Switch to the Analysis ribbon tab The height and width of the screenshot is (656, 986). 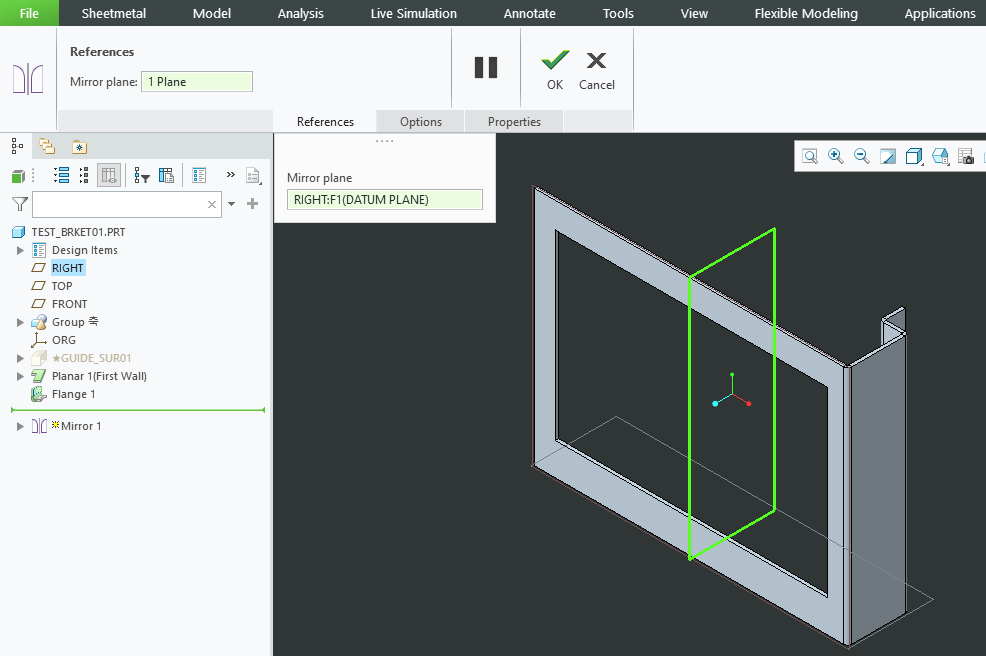click(301, 13)
